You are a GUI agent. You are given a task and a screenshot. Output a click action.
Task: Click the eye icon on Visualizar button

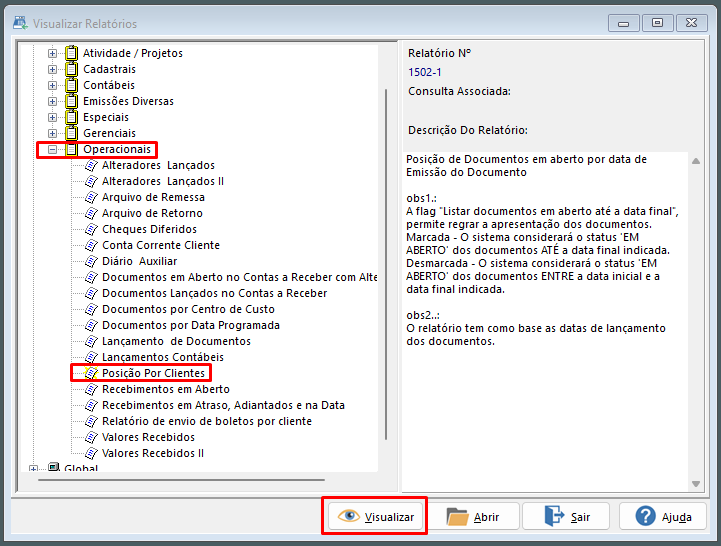pos(349,516)
